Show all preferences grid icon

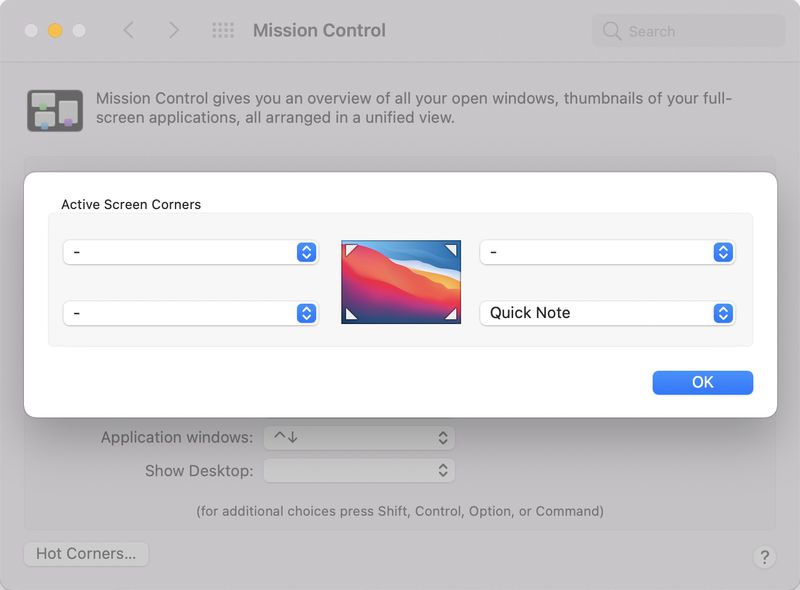click(223, 31)
